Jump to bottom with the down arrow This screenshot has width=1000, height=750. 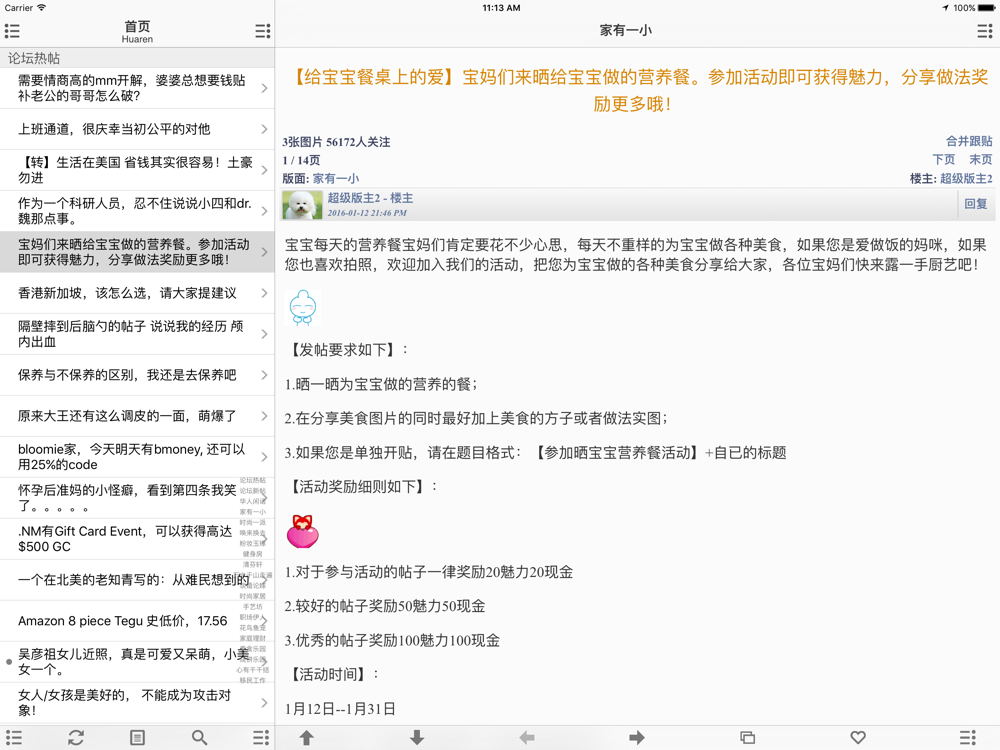(x=417, y=737)
